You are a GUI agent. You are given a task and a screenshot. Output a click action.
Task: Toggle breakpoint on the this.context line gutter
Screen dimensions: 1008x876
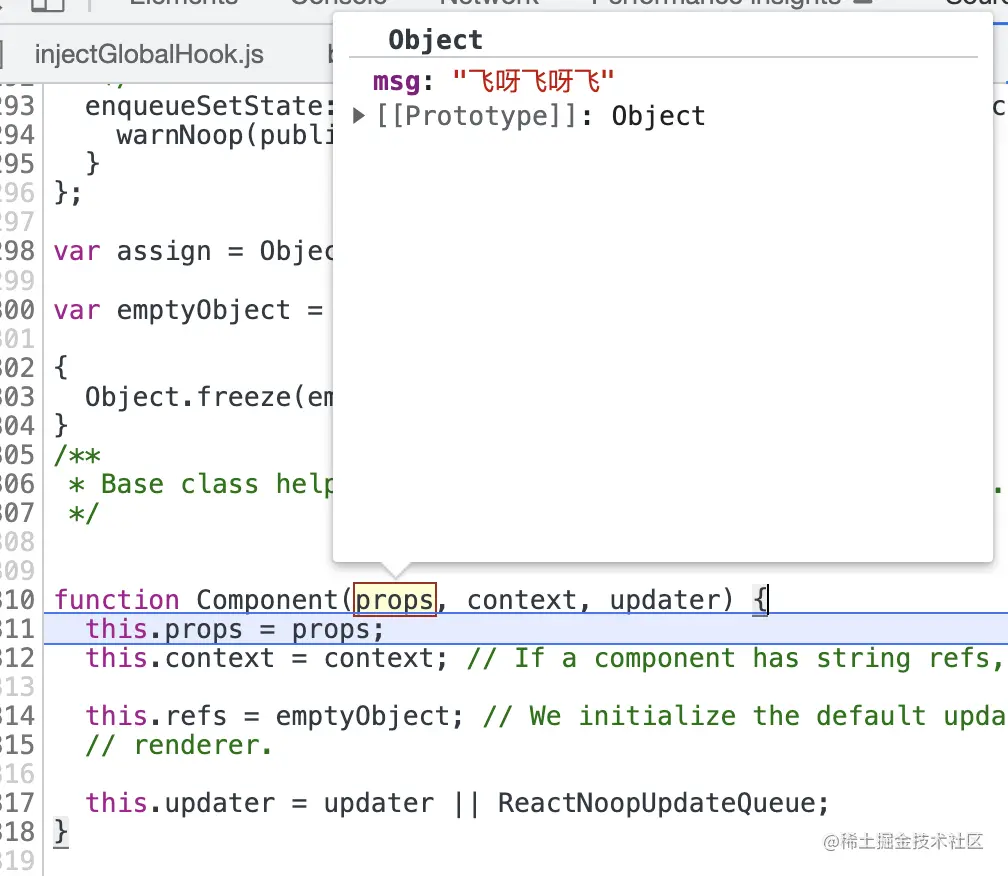click(x=17, y=658)
